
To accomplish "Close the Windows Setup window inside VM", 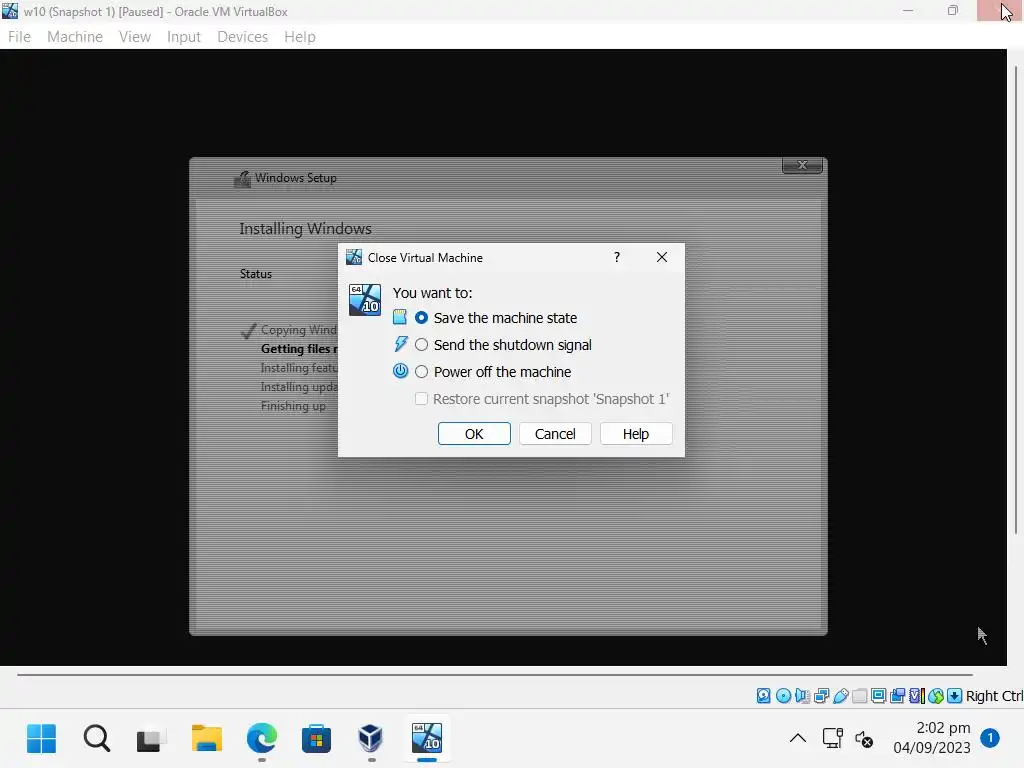I will 802,165.
